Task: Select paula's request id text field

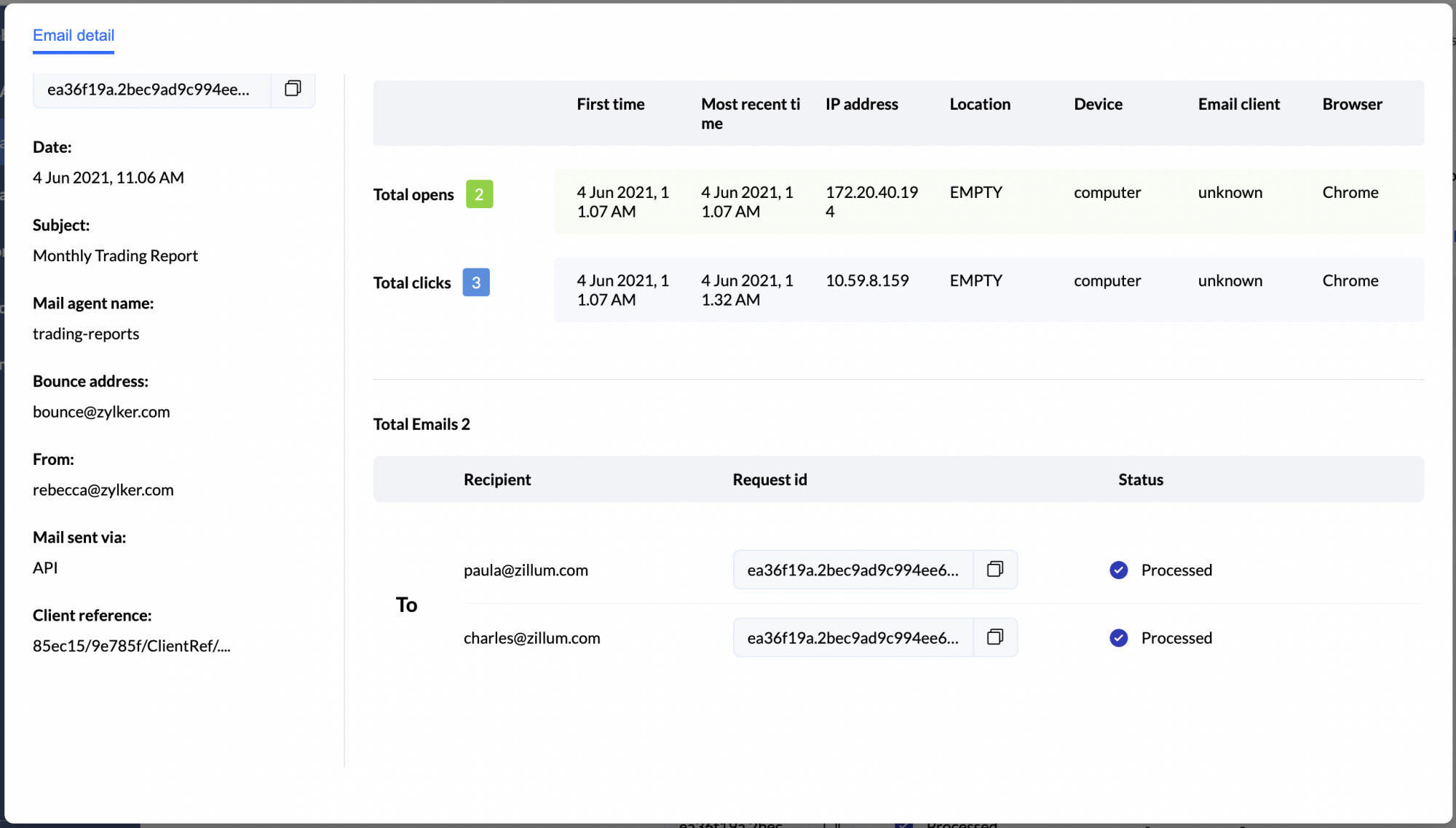Action: pos(852,570)
